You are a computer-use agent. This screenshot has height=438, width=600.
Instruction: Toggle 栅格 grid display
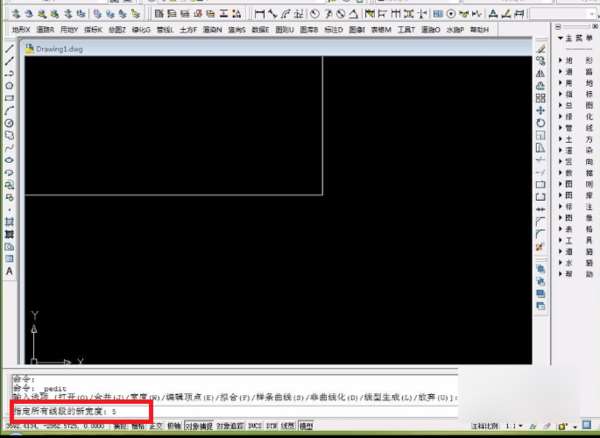coord(138,426)
